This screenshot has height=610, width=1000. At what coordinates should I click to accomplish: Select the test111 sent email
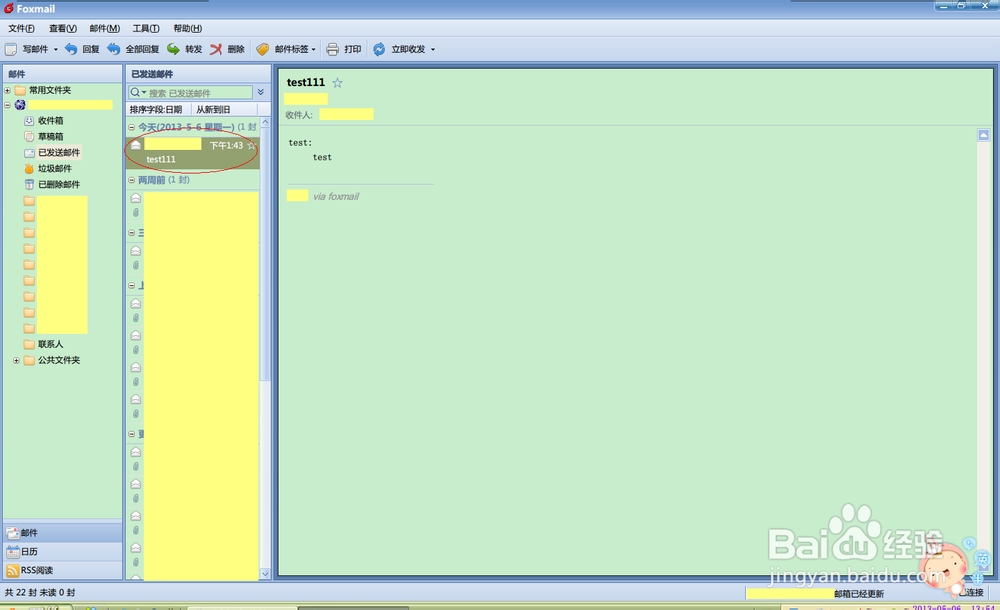tap(193, 152)
